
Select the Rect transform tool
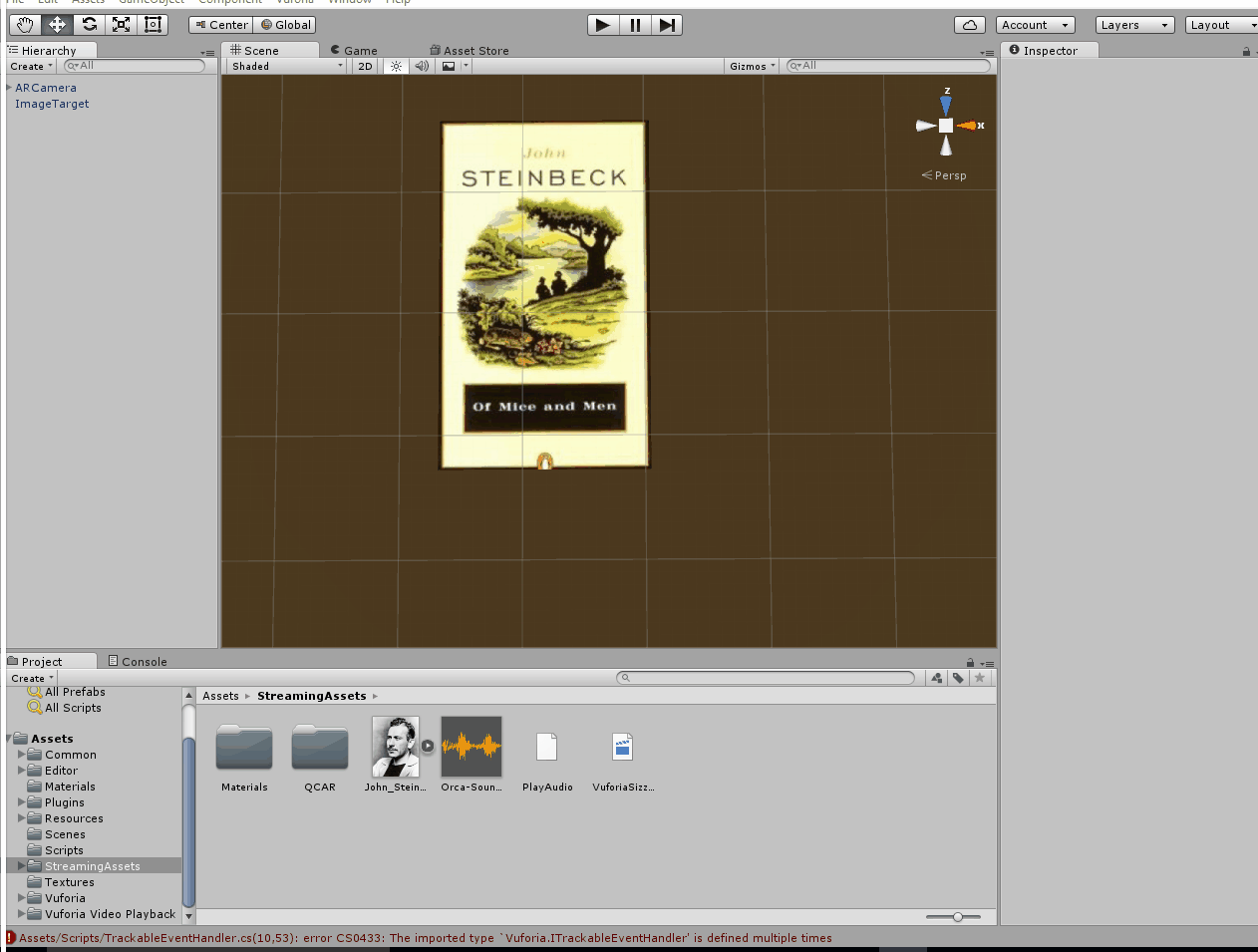[x=153, y=24]
